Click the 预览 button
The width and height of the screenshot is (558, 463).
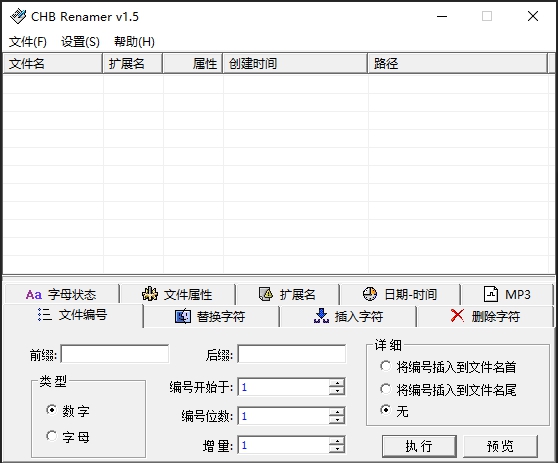tap(500, 446)
